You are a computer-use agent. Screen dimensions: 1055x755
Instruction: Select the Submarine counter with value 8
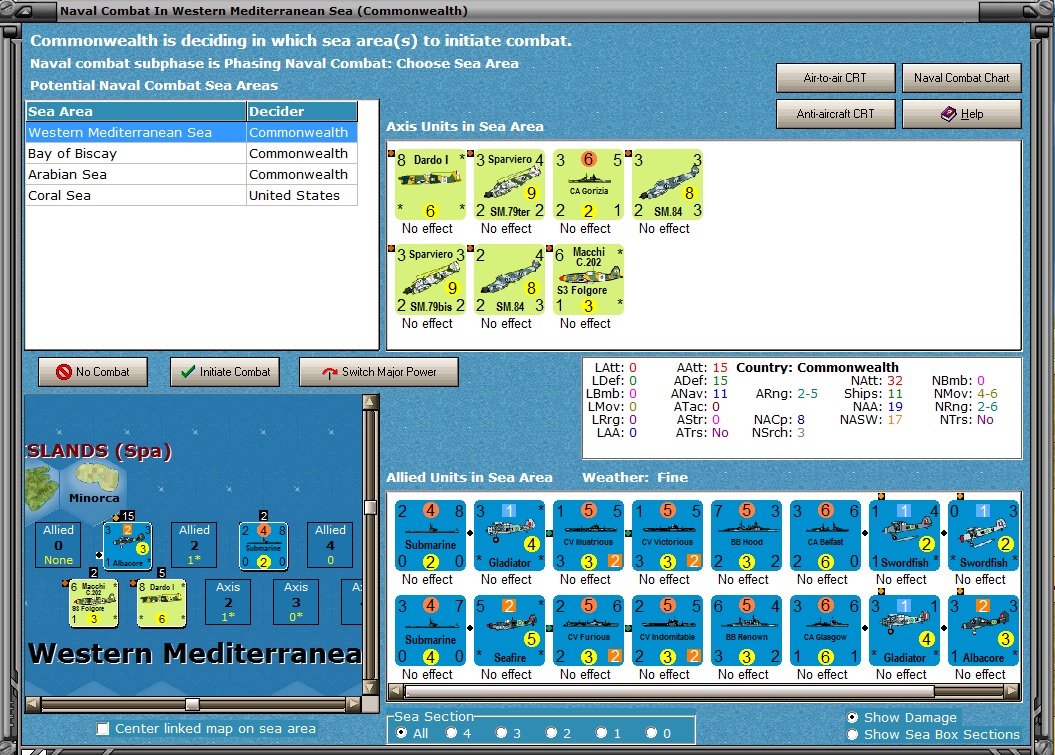tap(430, 535)
